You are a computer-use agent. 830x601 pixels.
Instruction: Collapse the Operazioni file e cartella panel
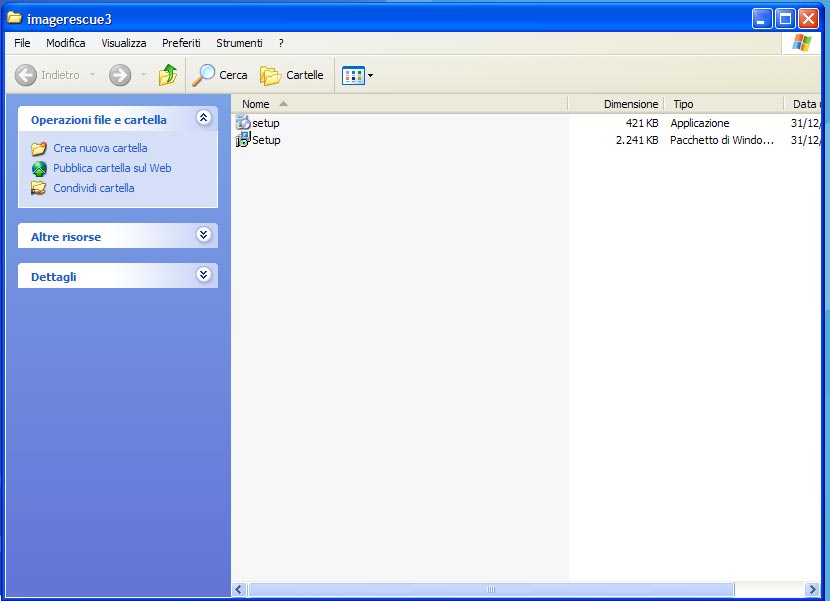[x=204, y=118]
